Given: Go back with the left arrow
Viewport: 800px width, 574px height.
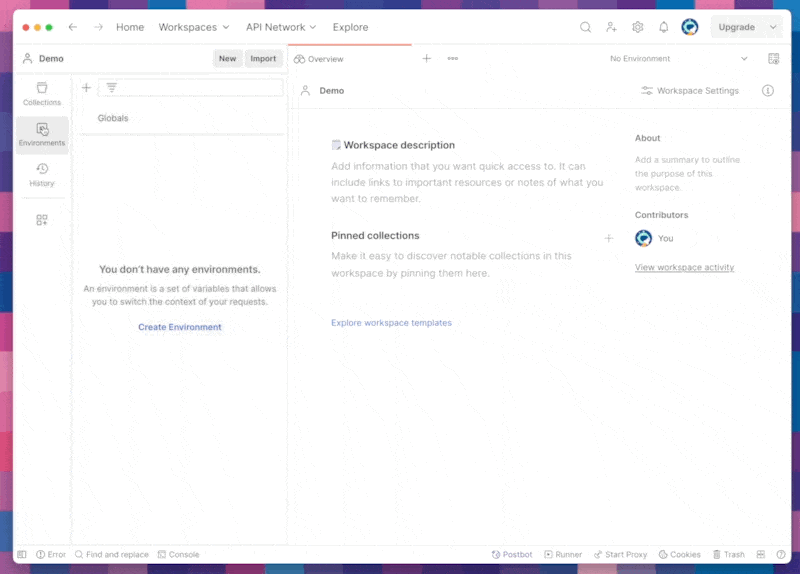Looking at the screenshot, I should pos(72,27).
